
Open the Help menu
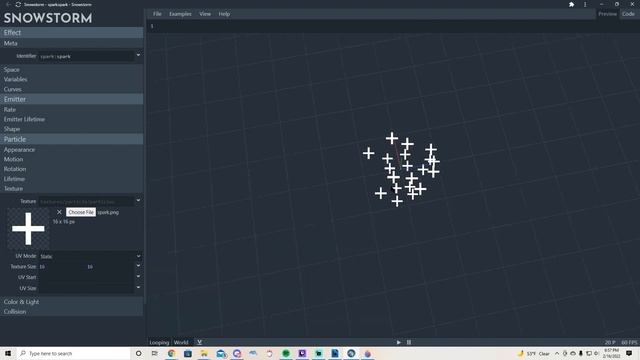tap(224, 14)
